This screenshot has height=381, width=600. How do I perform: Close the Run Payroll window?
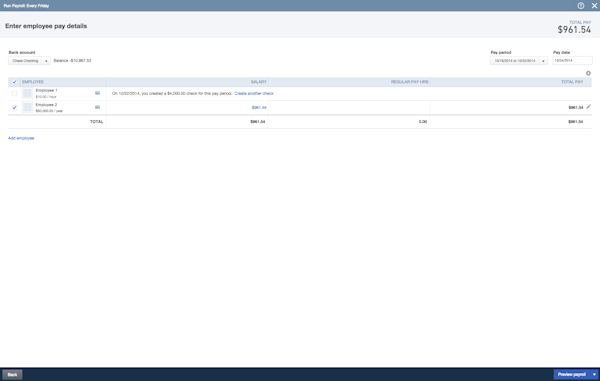click(x=594, y=6)
